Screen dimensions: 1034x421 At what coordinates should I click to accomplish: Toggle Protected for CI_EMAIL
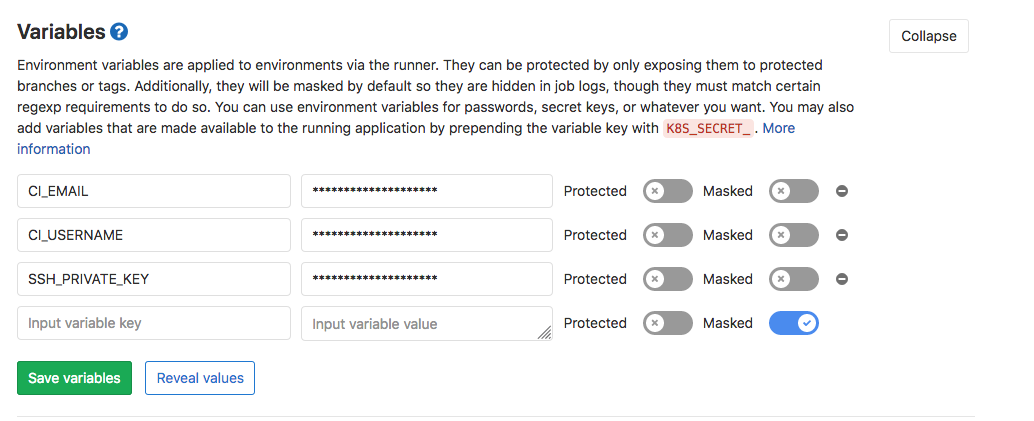(667, 191)
